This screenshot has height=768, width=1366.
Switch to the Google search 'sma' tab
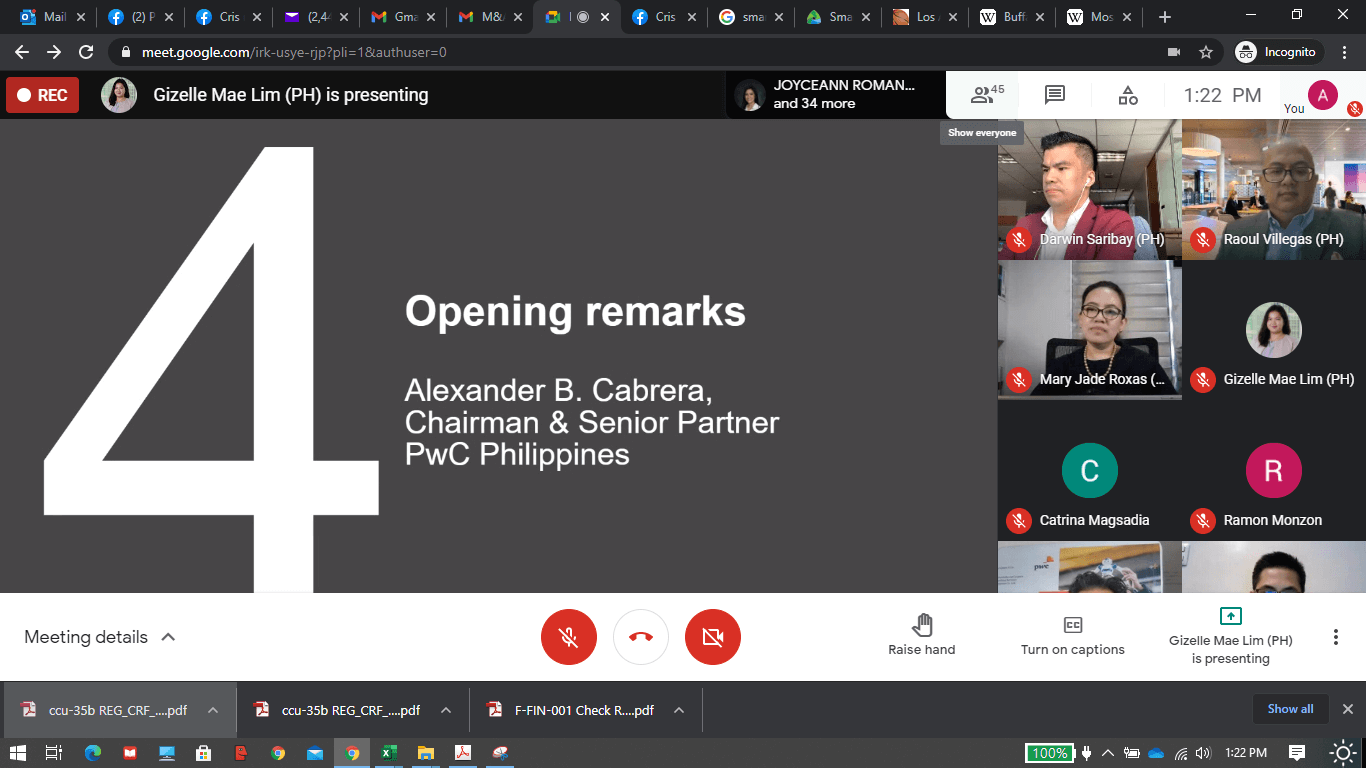pyautogui.click(x=750, y=17)
